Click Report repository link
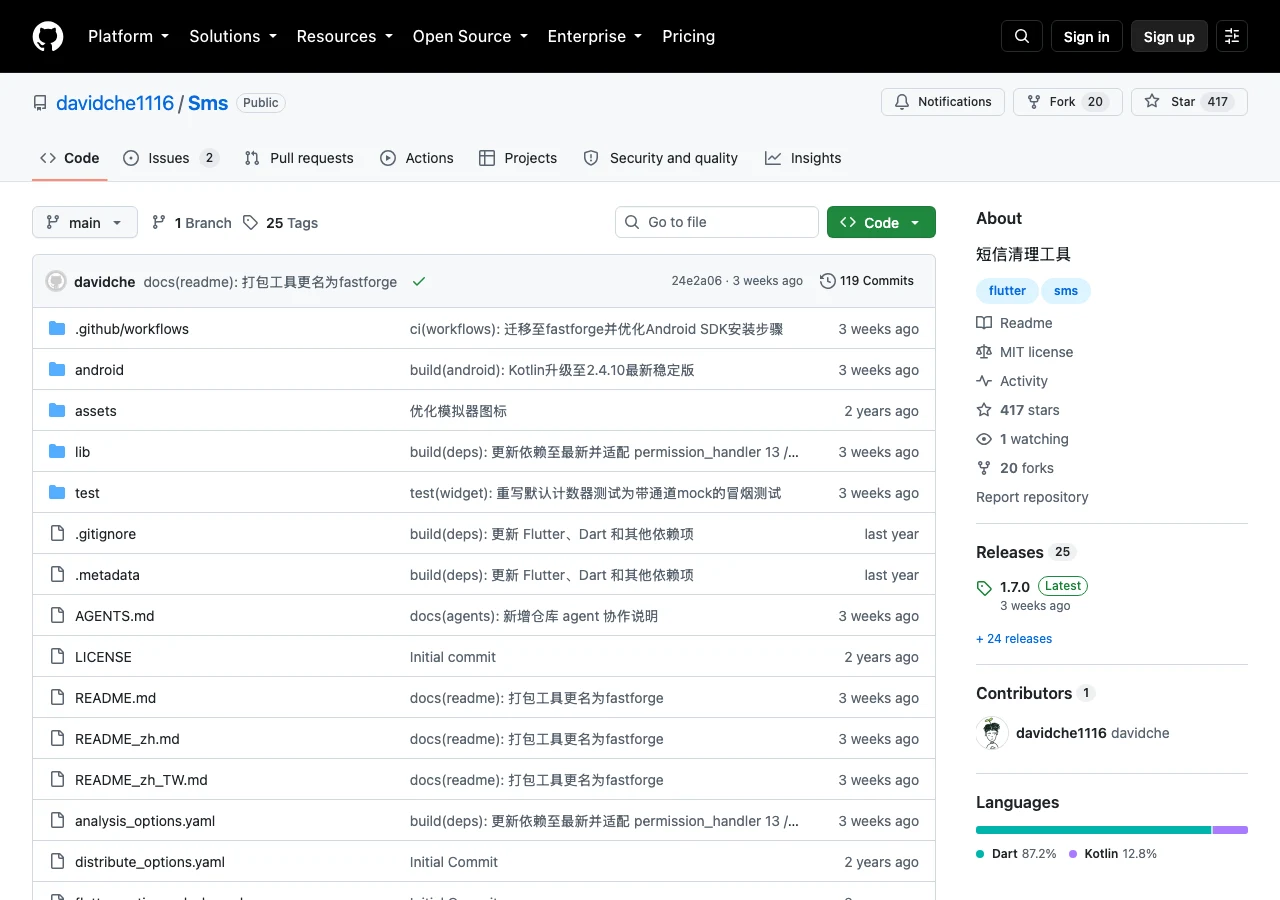Viewport: 1280px width, 900px height. (x=1032, y=497)
